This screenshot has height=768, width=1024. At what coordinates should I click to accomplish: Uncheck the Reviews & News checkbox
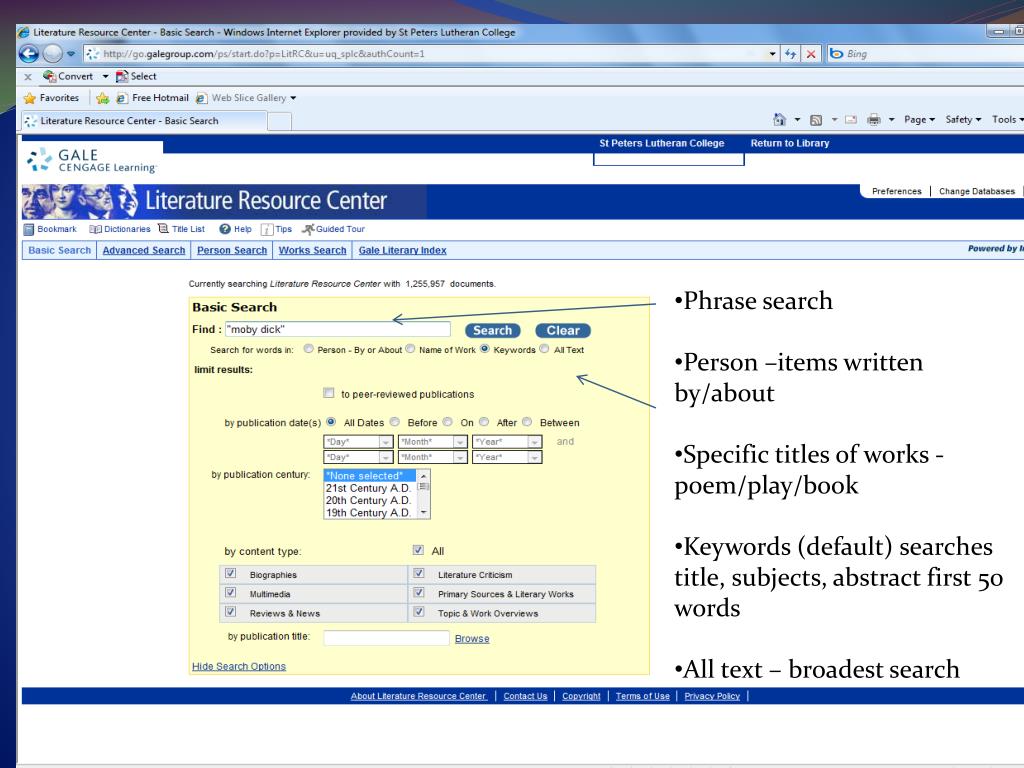[231, 612]
